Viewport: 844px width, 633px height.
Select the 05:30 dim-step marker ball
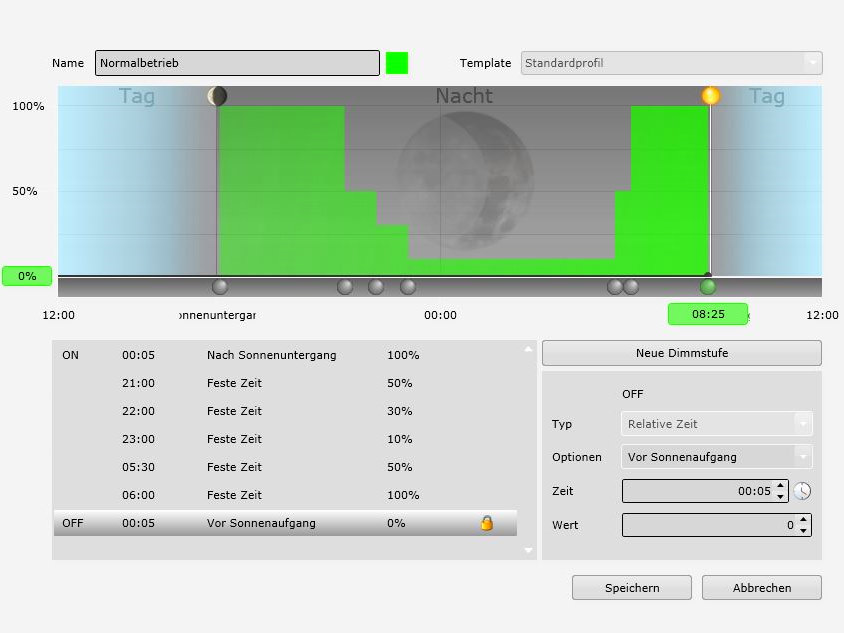pyautogui.click(x=614, y=287)
